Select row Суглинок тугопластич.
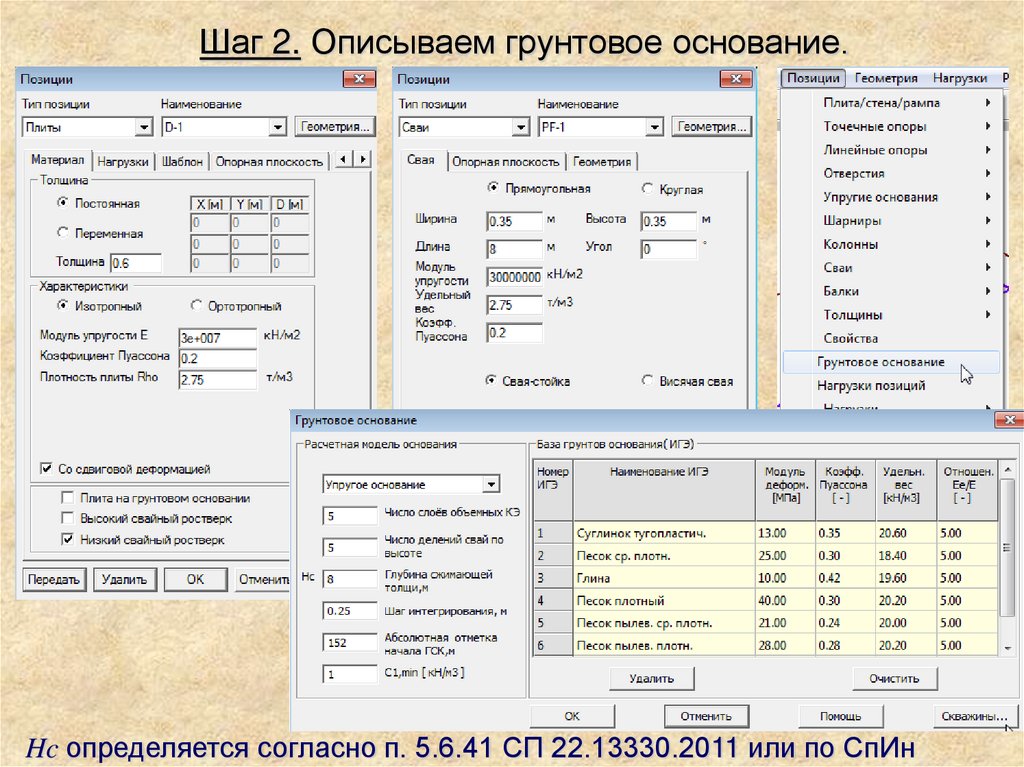 coord(765,532)
